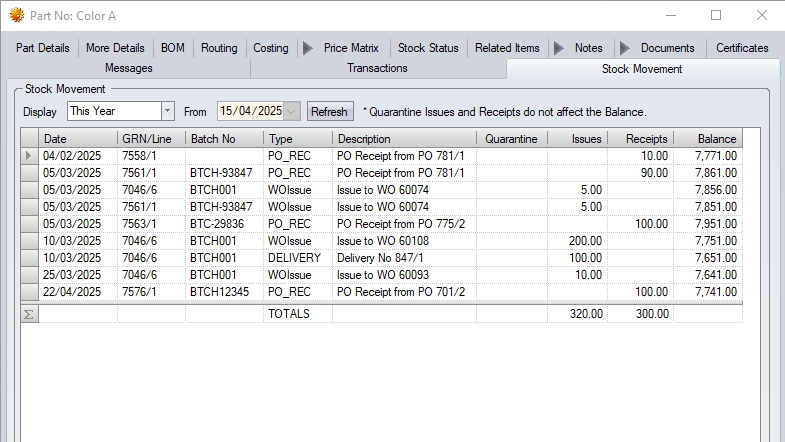The image size is (785, 442).
Task: Select row header for GRN 7561/1 PO_REC row
Action: [29, 173]
